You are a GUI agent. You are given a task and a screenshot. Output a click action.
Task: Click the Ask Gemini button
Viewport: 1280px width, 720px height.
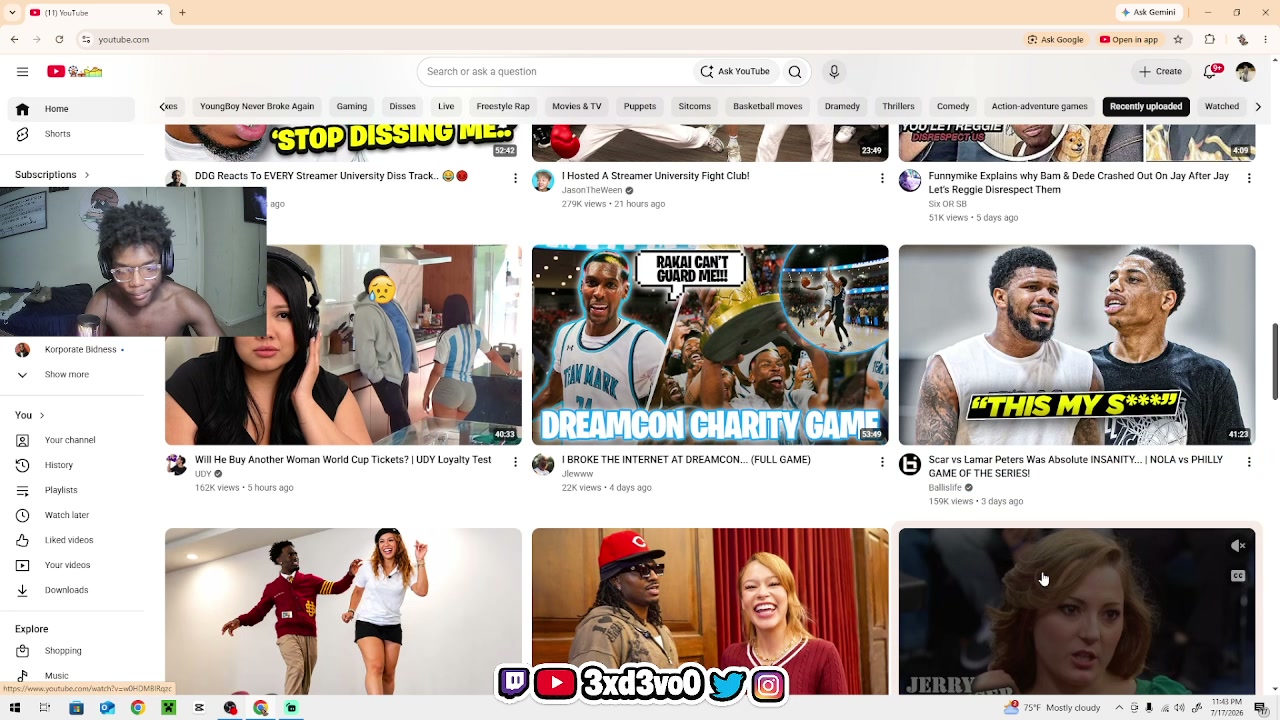point(1148,12)
